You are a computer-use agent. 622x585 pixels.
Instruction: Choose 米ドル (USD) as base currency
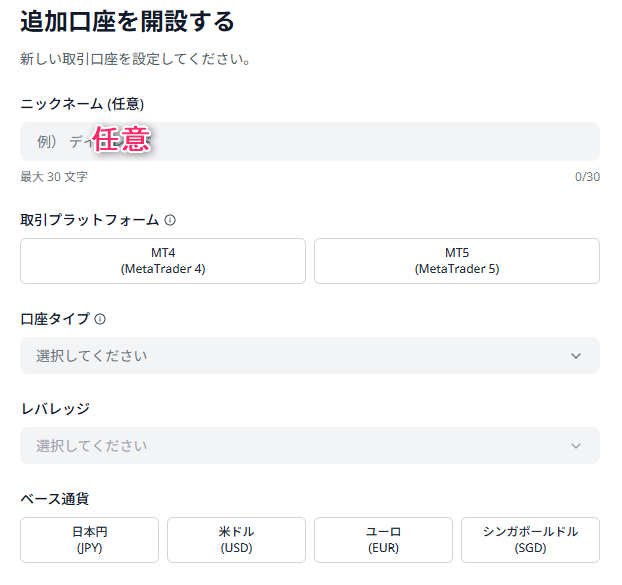[236, 540]
